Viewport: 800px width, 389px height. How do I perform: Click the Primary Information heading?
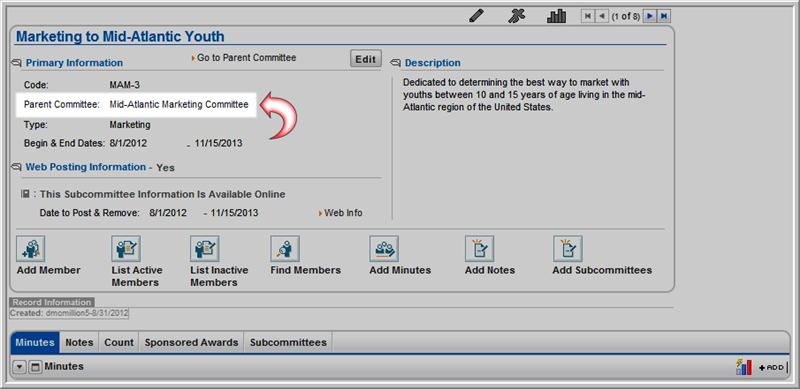tap(74, 63)
